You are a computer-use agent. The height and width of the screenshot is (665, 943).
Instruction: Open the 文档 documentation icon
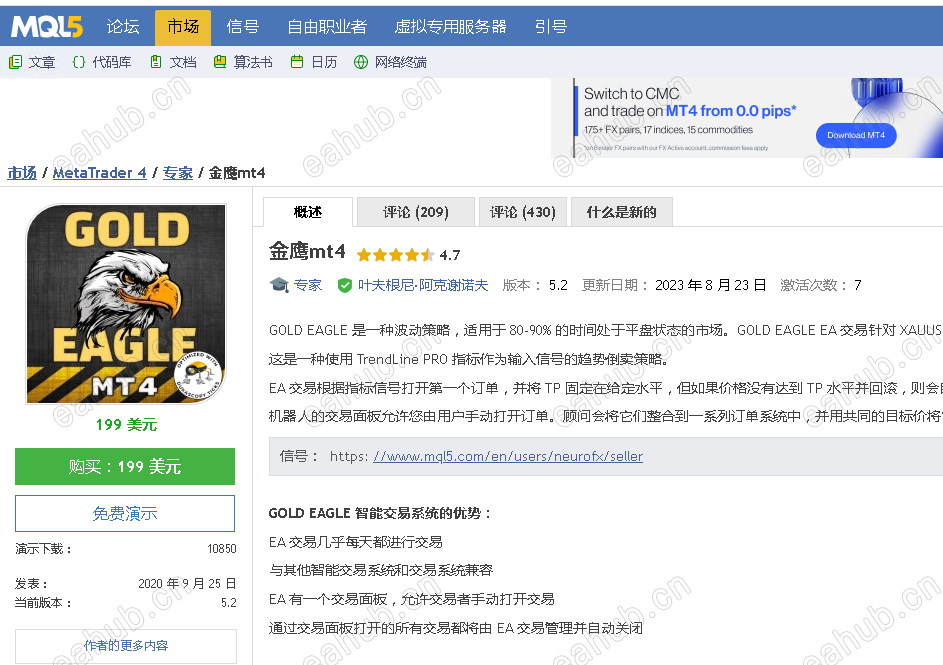[x=156, y=62]
